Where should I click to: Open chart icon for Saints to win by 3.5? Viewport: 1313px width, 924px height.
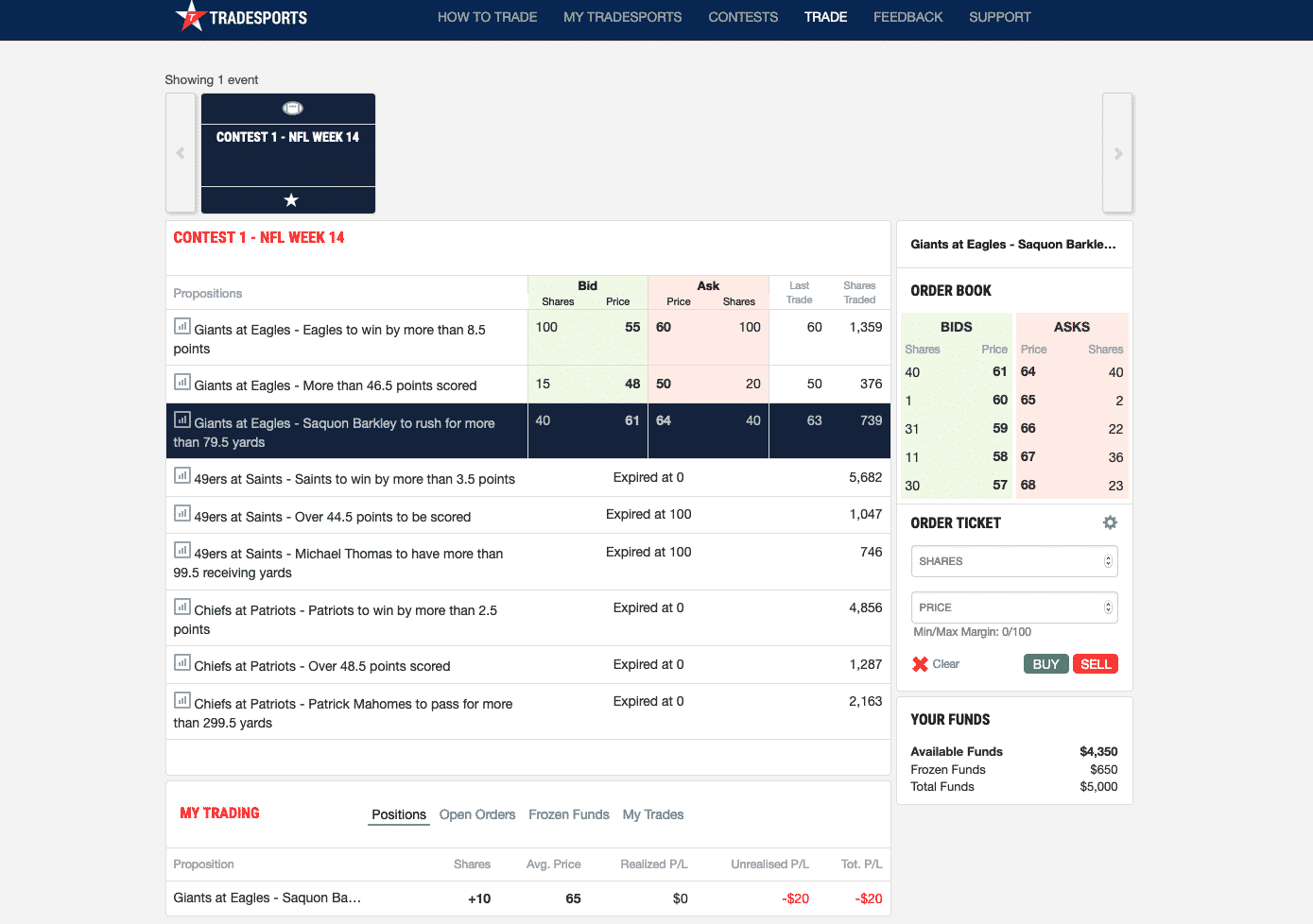182,476
